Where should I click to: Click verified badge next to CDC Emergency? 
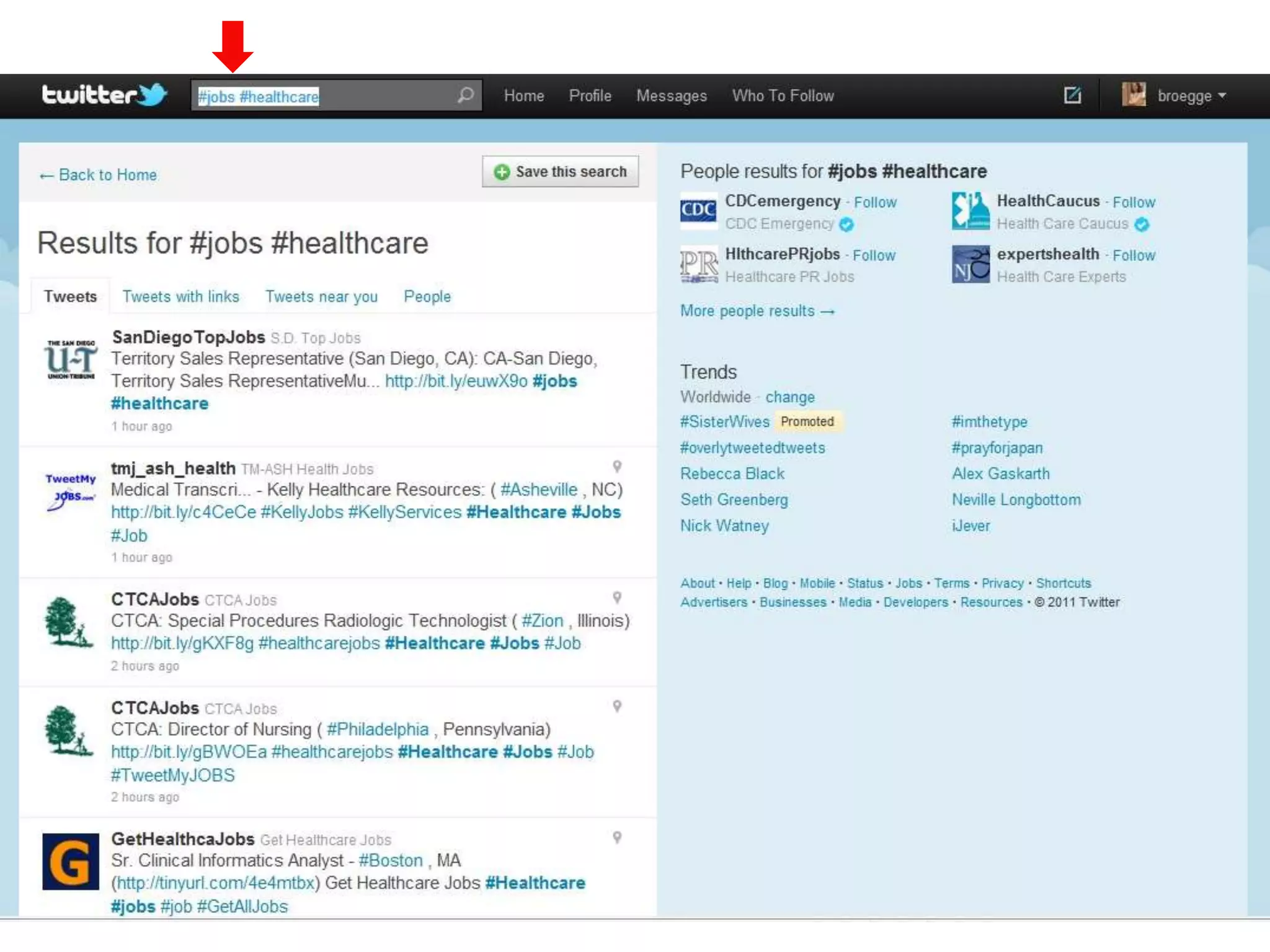pyautogui.click(x=846, y=224)
